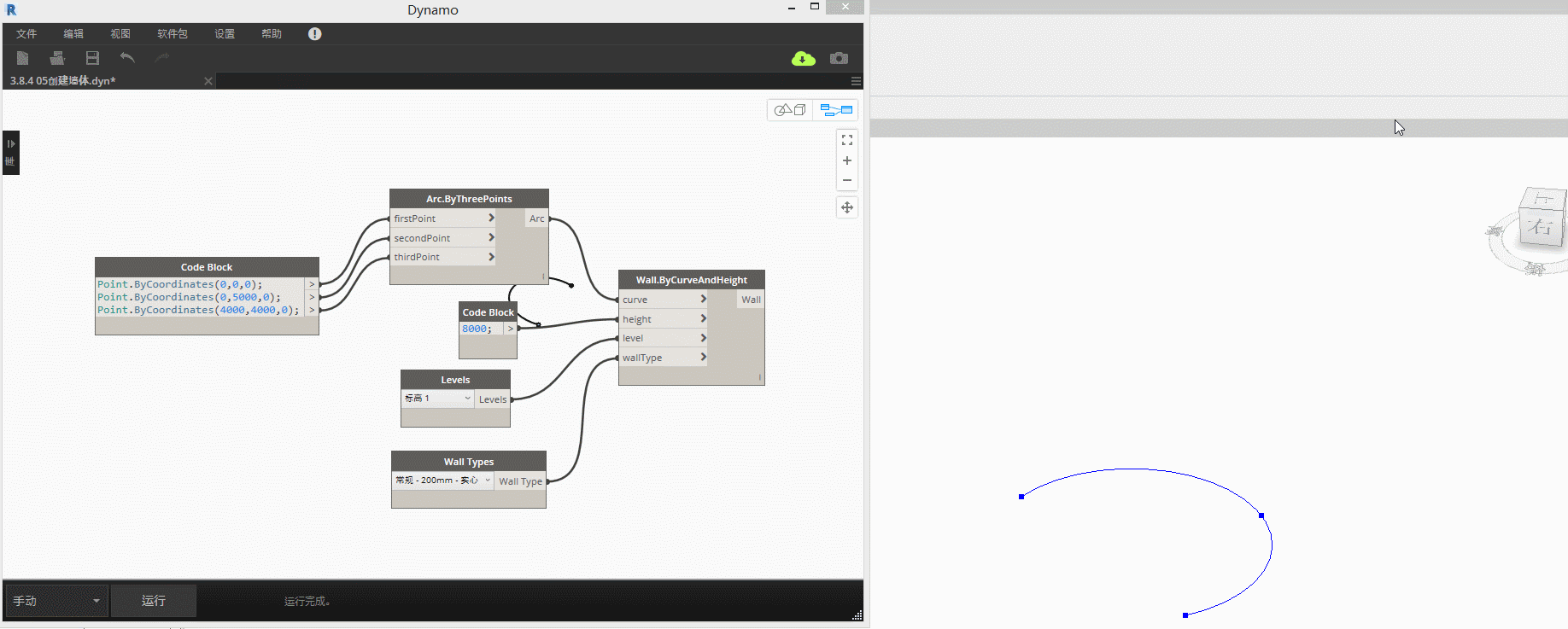This screenshot has width=1568, height=629.
Task: Open the 设置 menu
Action: point(225,34)
